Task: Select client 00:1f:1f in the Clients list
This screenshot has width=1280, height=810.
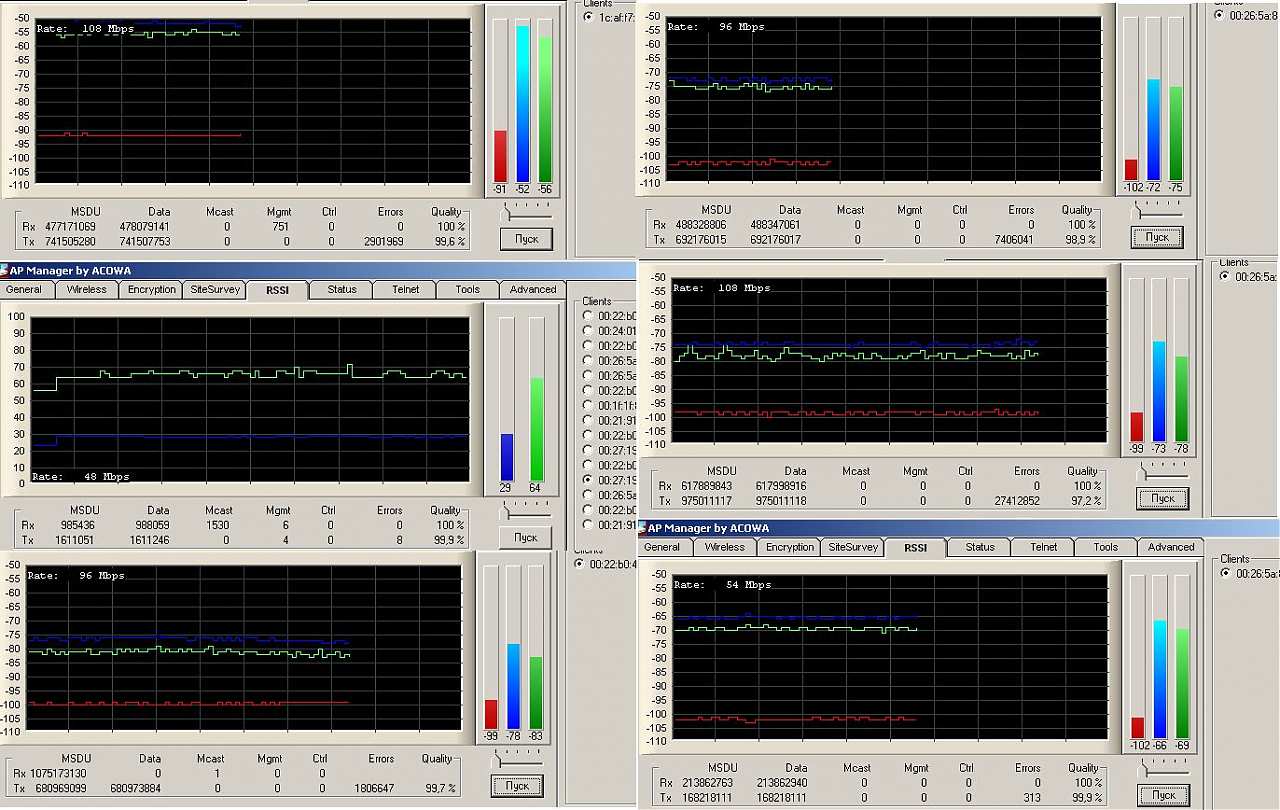Action: coord(589,406)
